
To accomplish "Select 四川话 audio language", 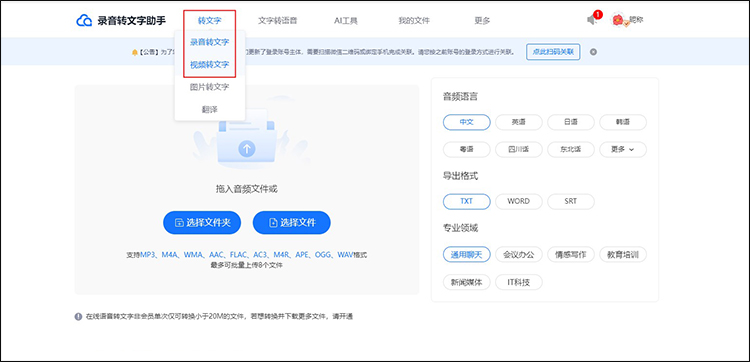I will 518,149.
